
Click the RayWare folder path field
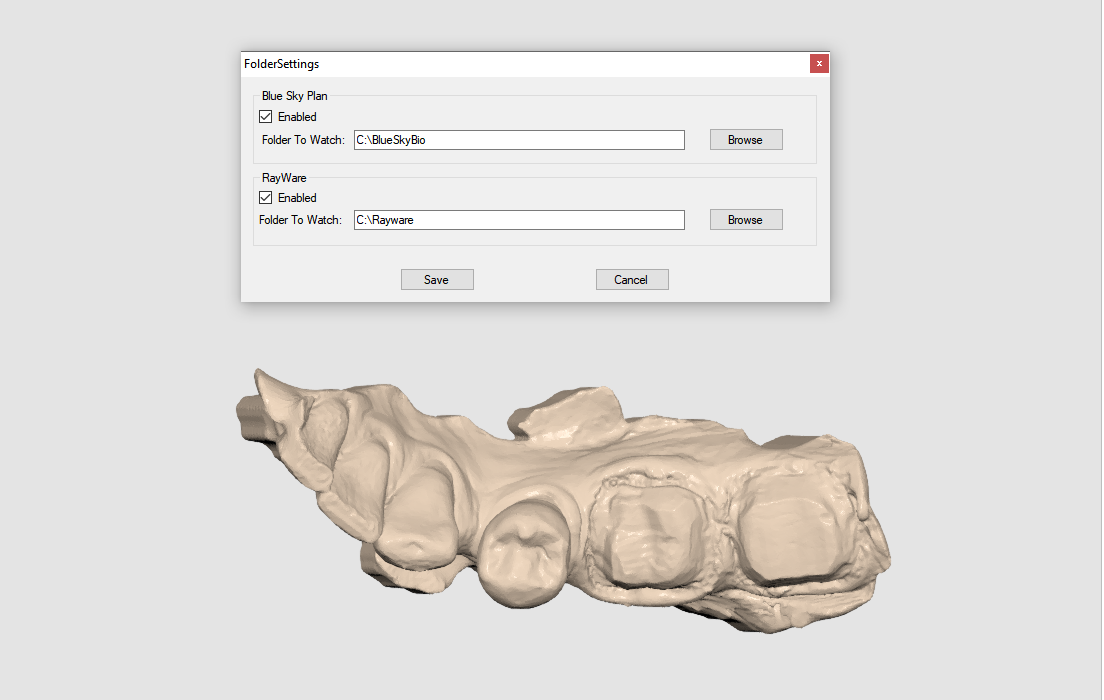click(x=519, y=220)
